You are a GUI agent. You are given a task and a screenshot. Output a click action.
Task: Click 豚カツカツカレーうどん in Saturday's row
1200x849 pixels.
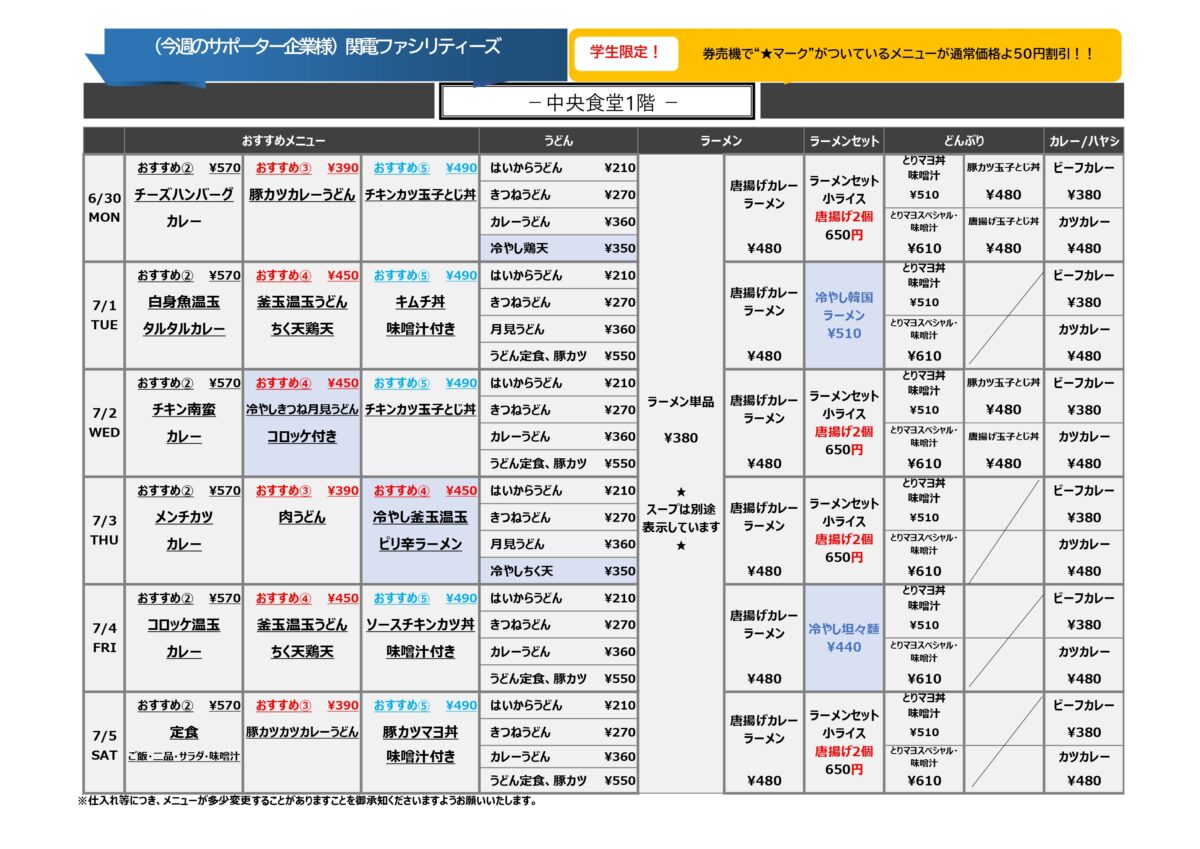click(x=302, y=732)
